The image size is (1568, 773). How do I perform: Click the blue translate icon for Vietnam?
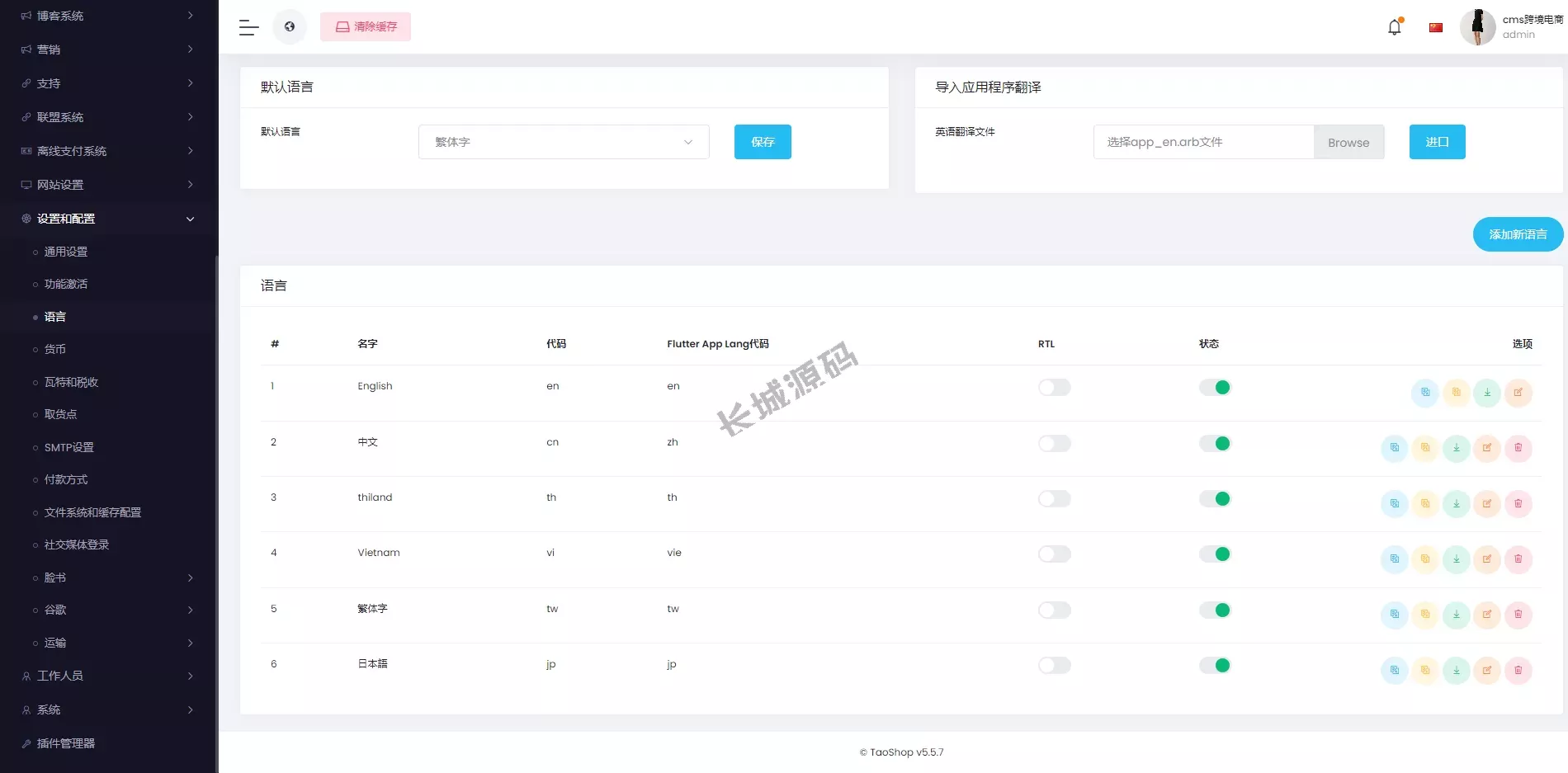(1395, 559)
